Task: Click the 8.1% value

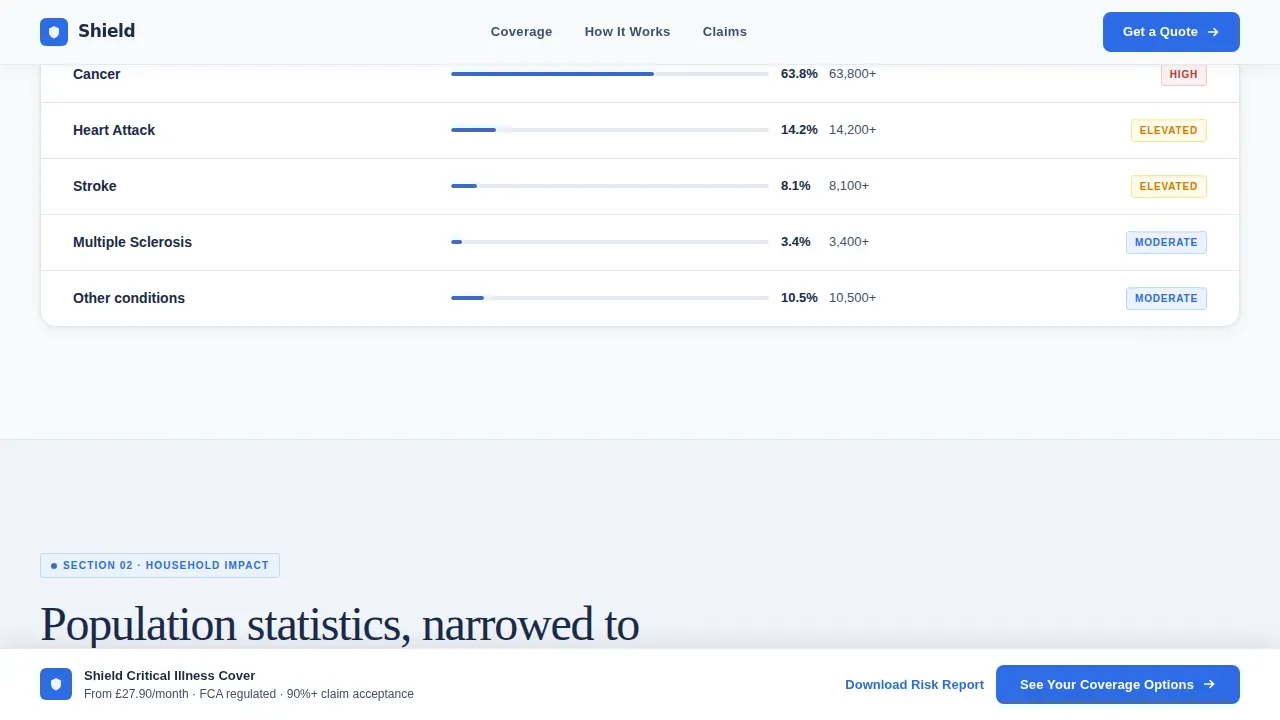Action: [x=796, y=186]
